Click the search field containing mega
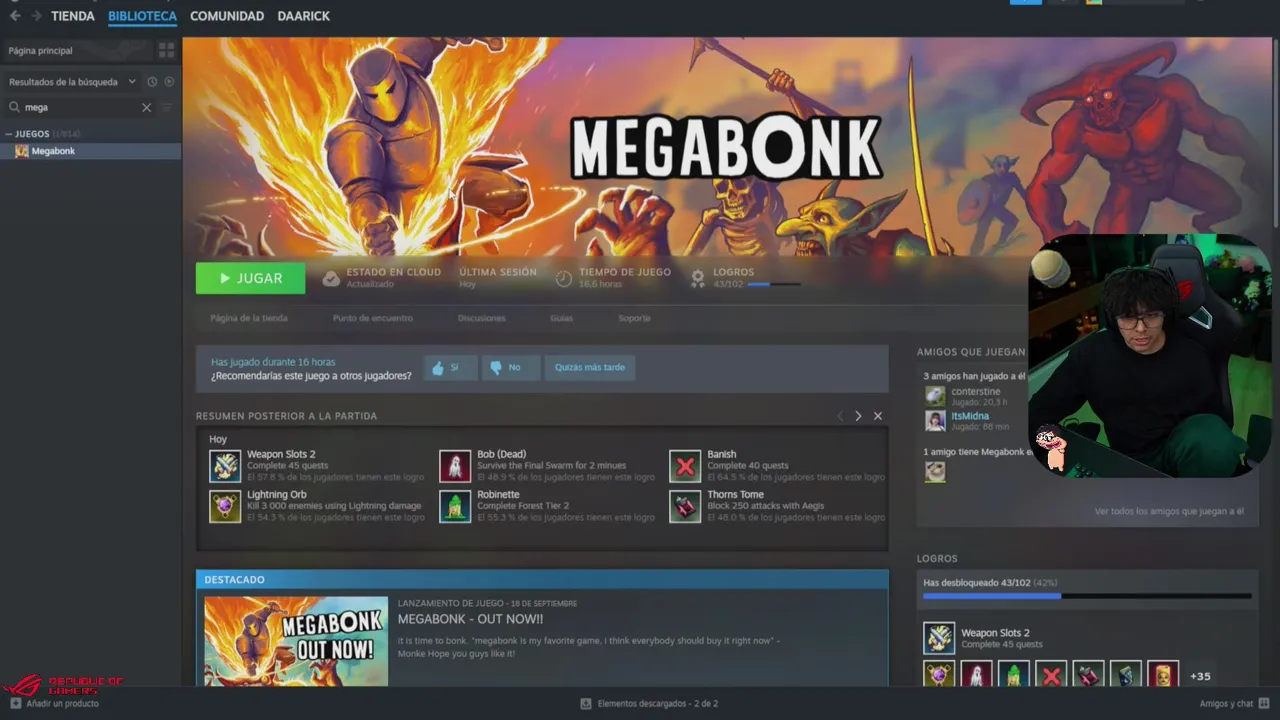 (x=80, y=107)
